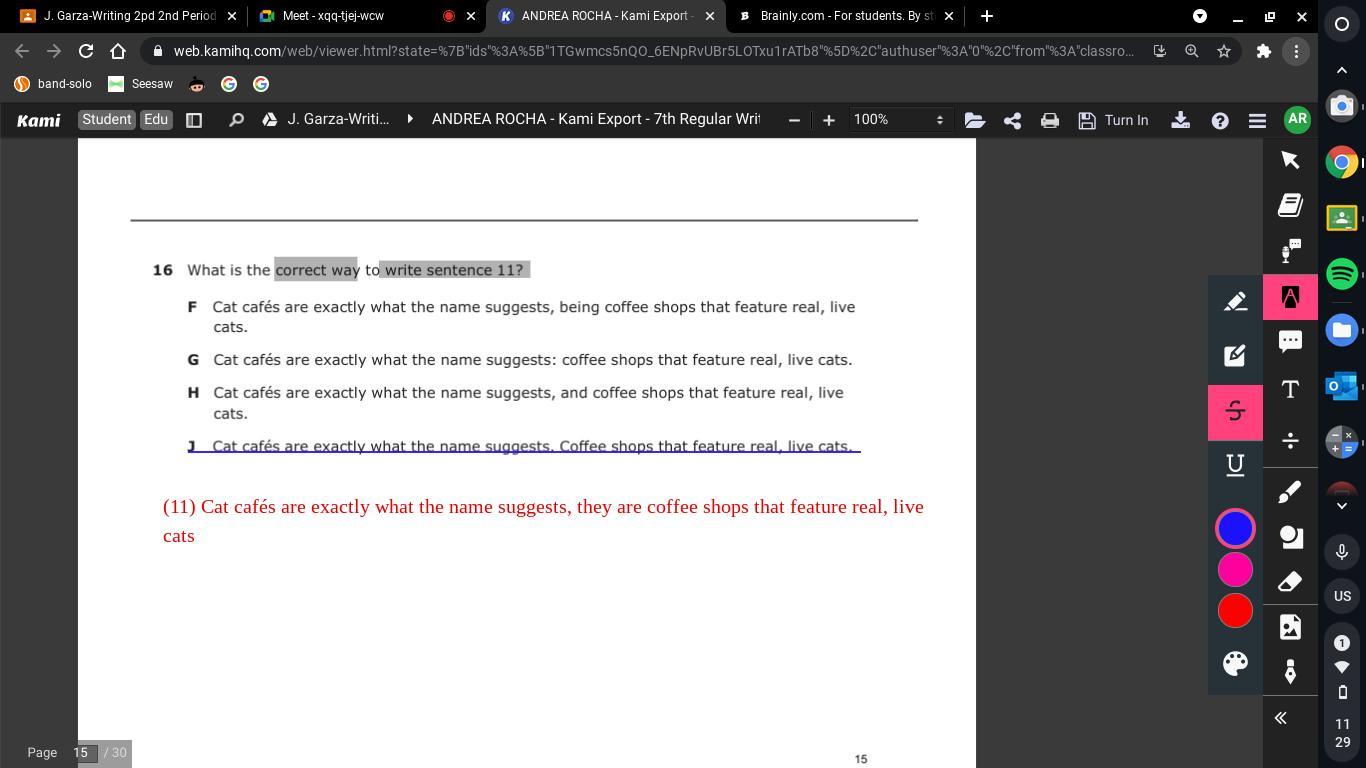Open Kami help
1366x768 pixels.
coord(1220,120)
